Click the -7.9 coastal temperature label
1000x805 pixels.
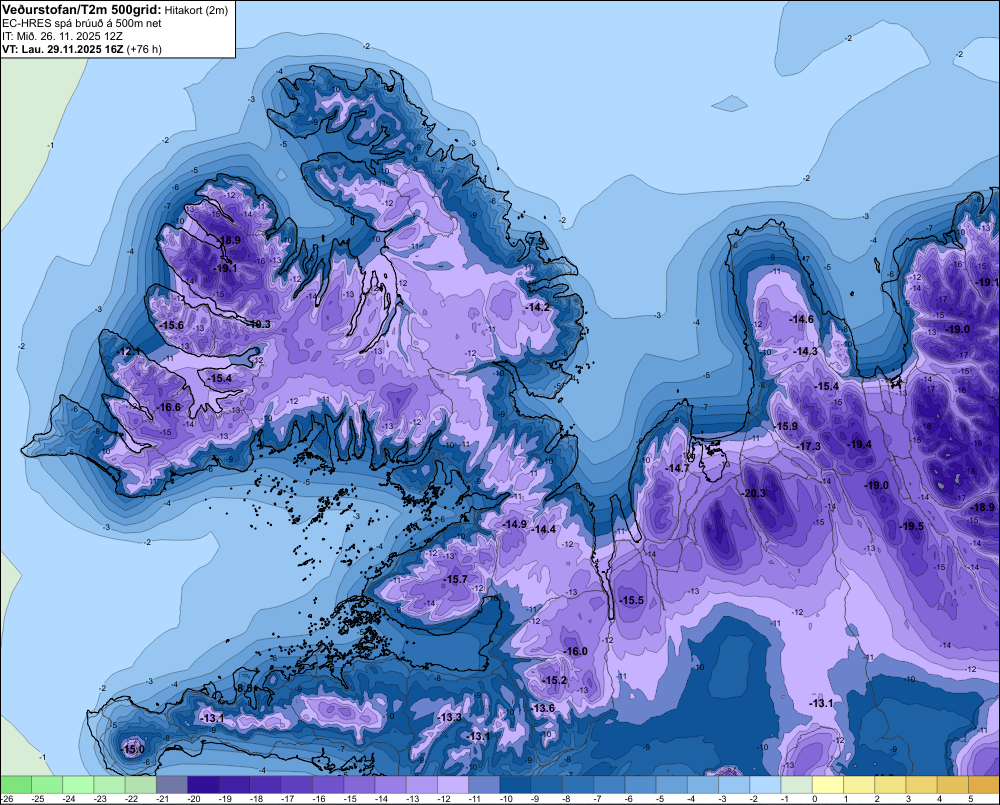[x=537, y=242]
